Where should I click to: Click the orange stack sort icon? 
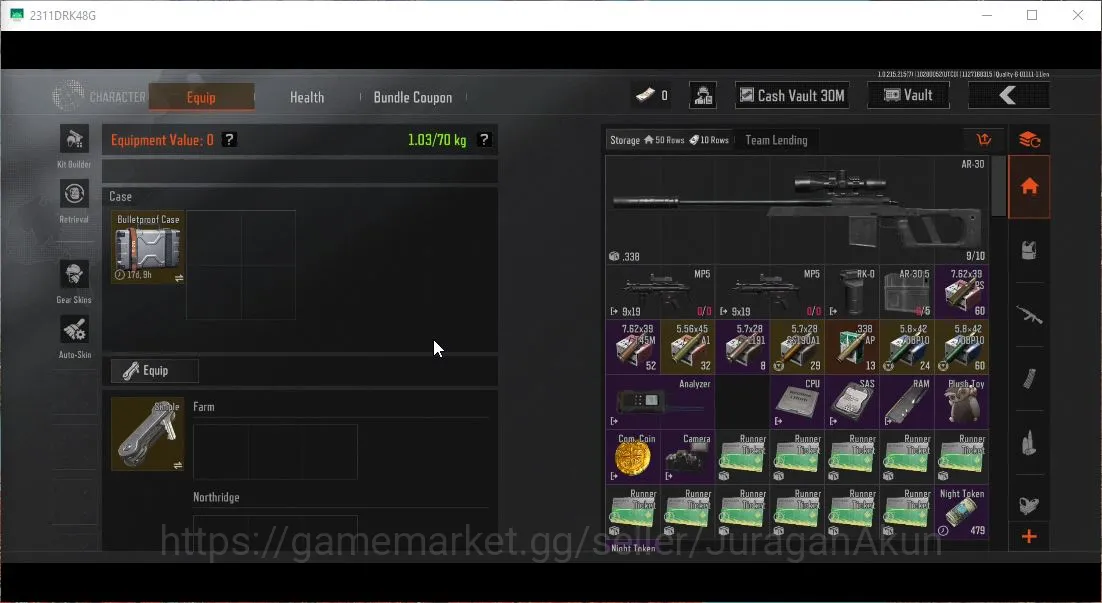click(x=1030, y=139)
